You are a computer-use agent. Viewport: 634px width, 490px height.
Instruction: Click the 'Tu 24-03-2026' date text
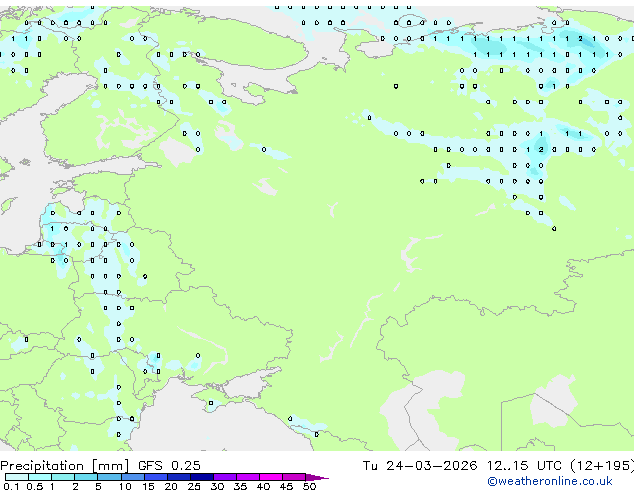(420, 466)
